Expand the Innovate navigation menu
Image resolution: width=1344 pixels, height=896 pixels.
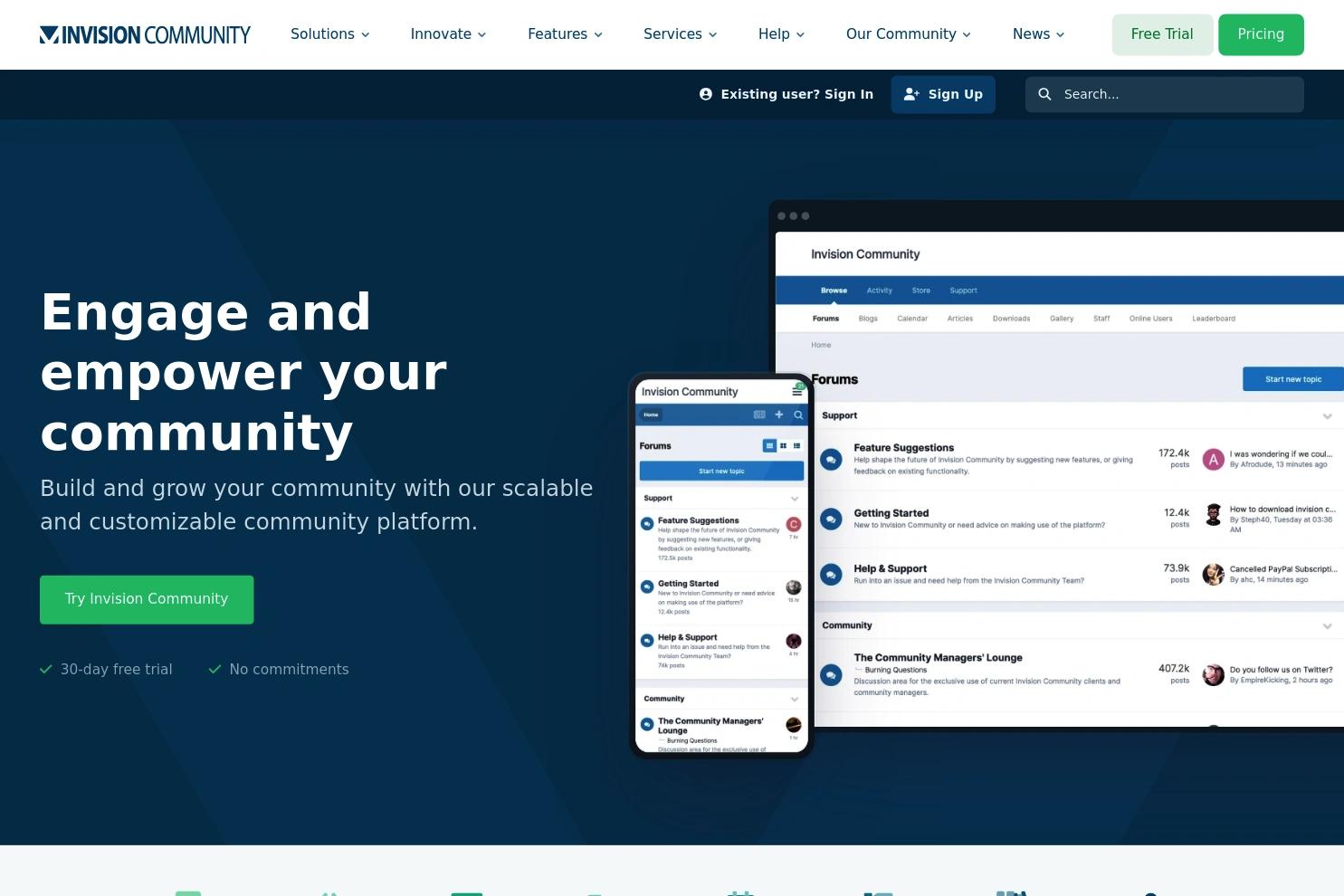(448, 34)
